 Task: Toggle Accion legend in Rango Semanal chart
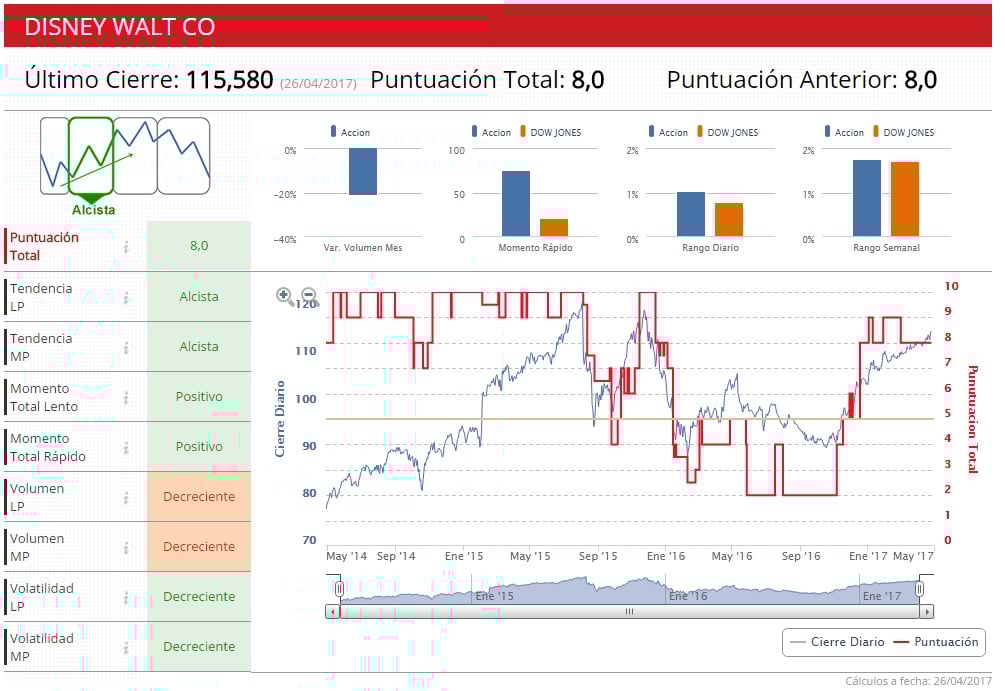click(844, 132)
